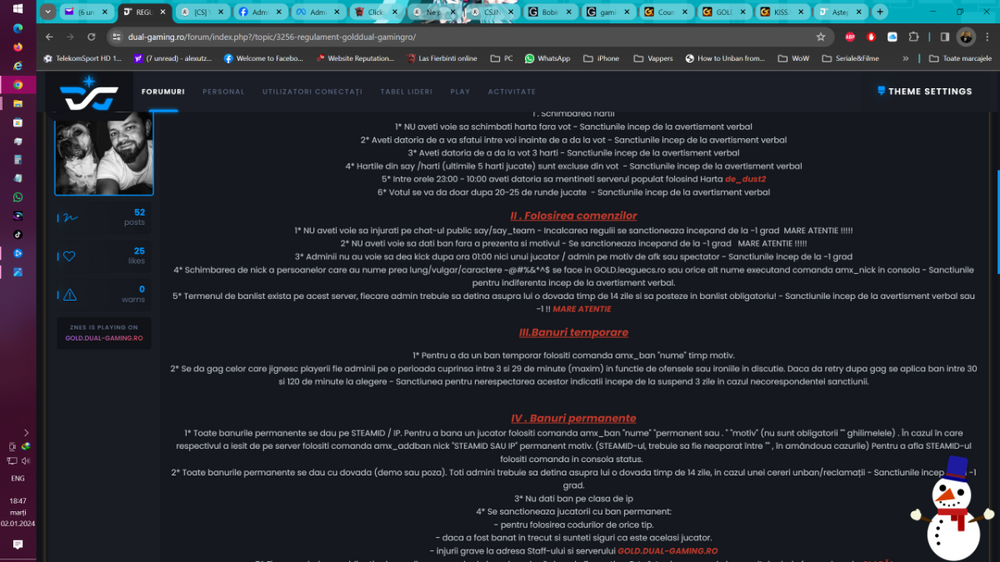Open a new browser tab
1000x562 pixels.
coord(880,11)
